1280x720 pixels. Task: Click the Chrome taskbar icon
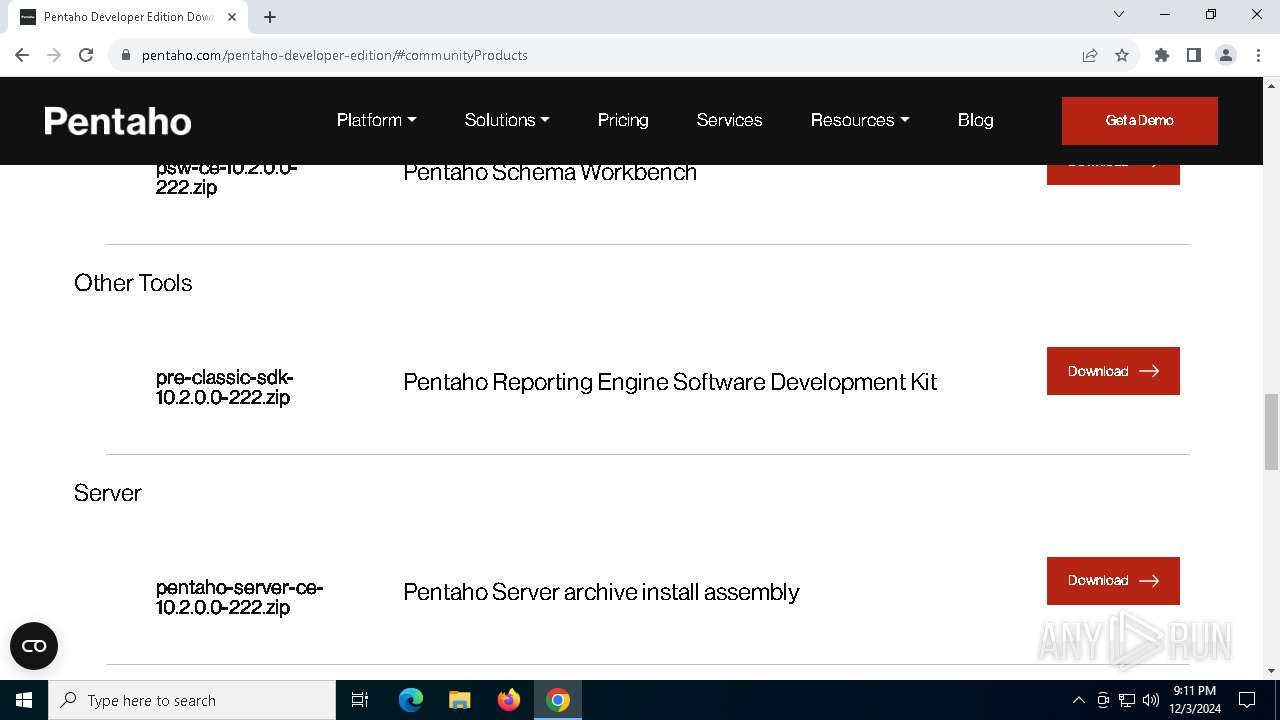pyautogui.click(x=558, y=700)
